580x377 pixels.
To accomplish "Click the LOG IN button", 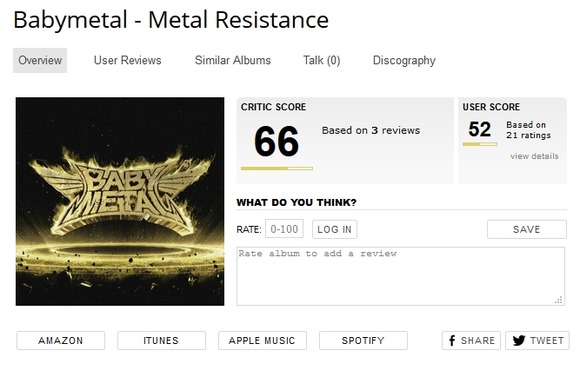I will (334, 229).
